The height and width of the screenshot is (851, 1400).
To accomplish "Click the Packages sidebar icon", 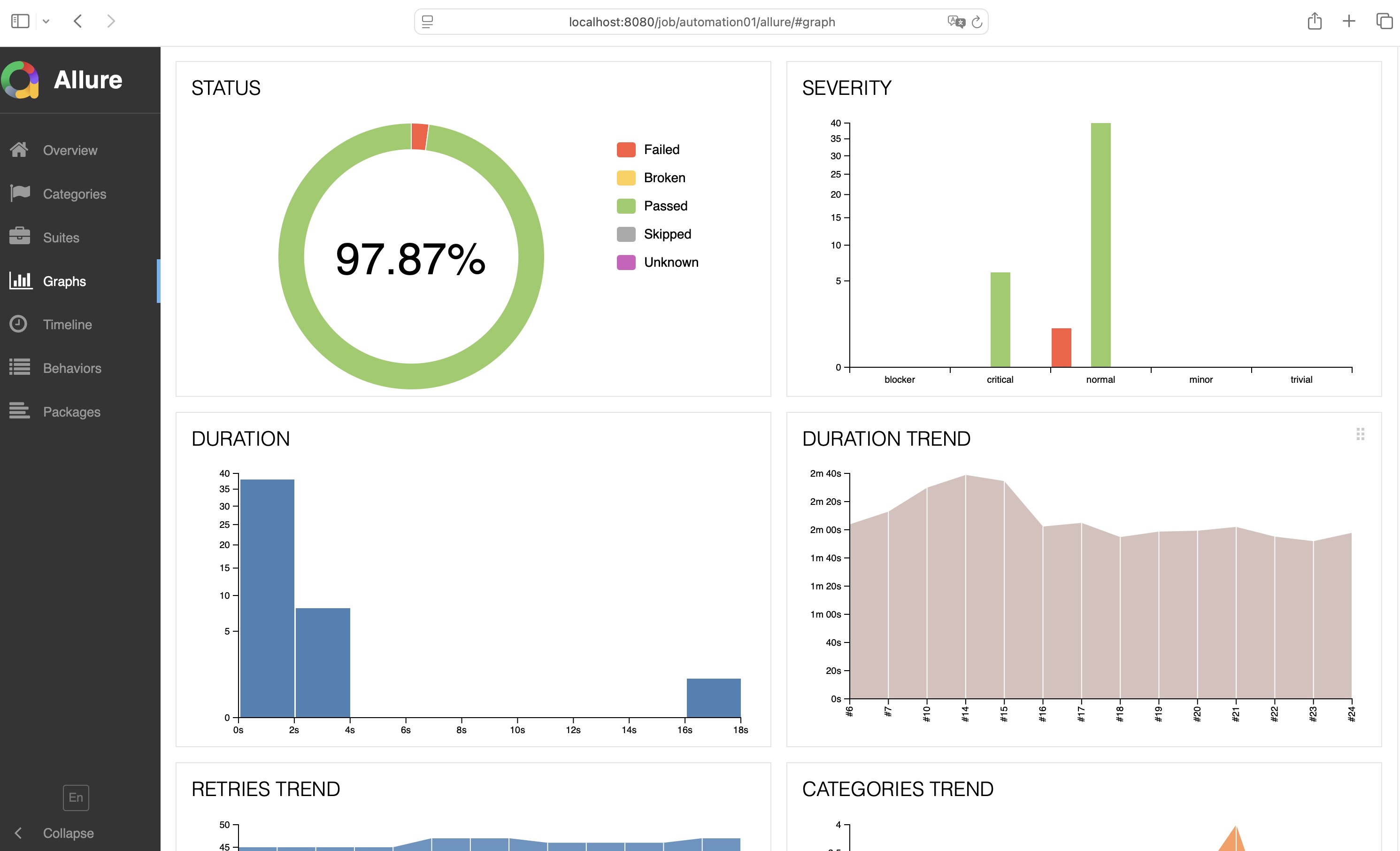I will pyautogui.click(x=19, y=411).
